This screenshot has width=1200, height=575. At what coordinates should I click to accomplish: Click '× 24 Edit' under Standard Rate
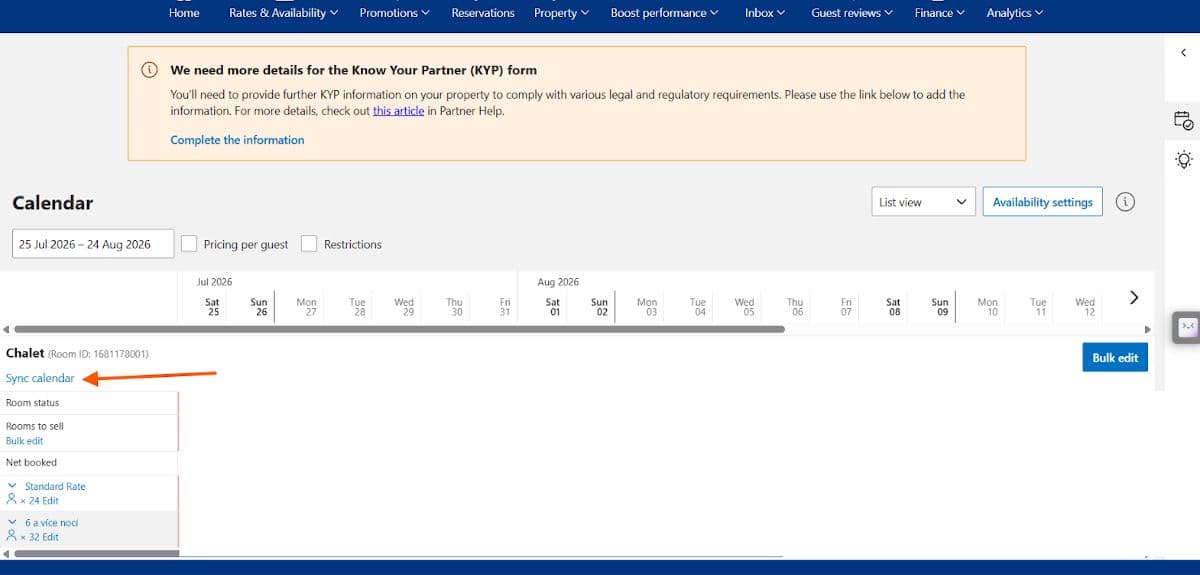click(x=39, y=500)
